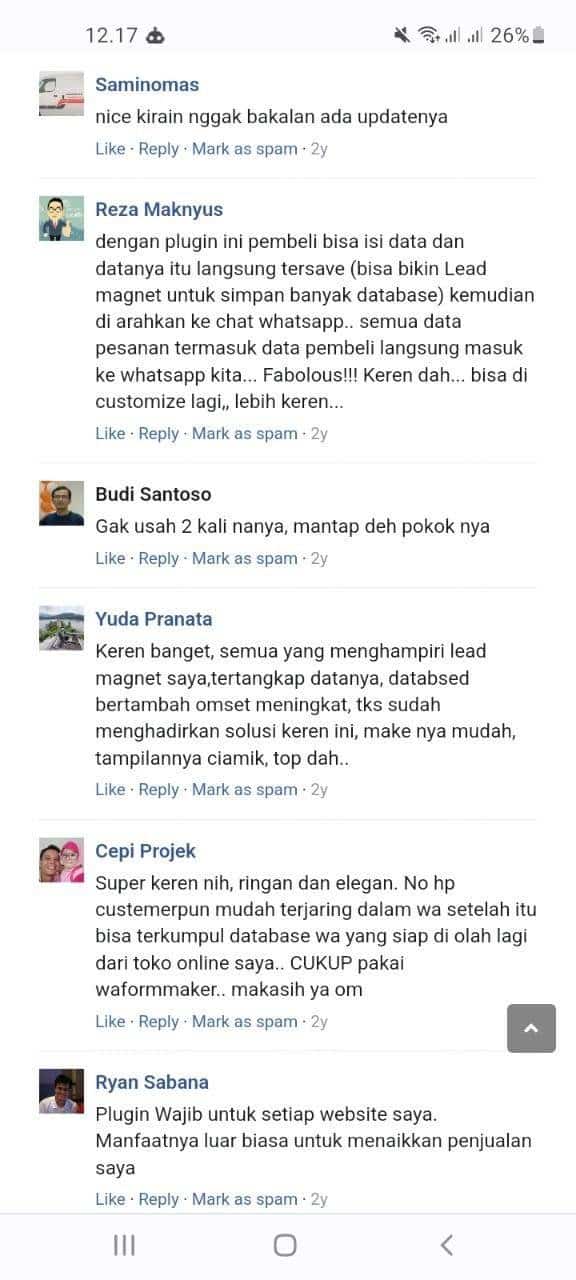Reply to Cepi Projek's comment
The height and width of the screenshot is (1280, 576).
click(x=158, y=1022)
